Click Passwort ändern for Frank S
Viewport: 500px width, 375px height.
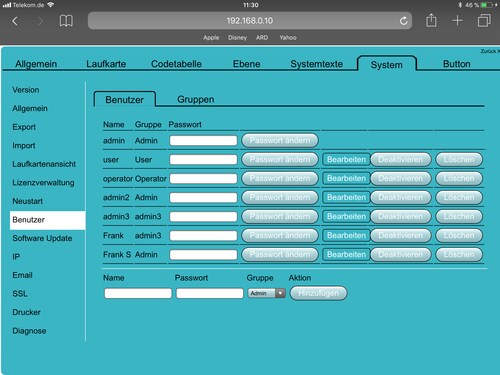pyautogui.click(x=280, y=255)
